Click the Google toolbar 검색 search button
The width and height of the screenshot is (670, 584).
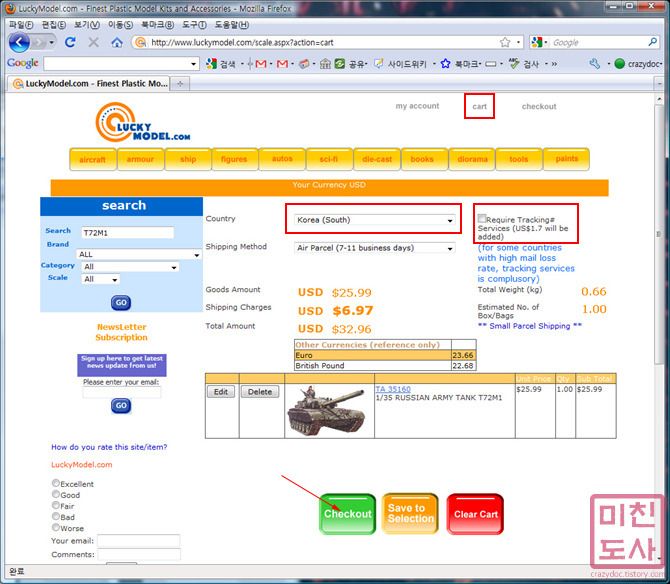[x=221, y=64]
